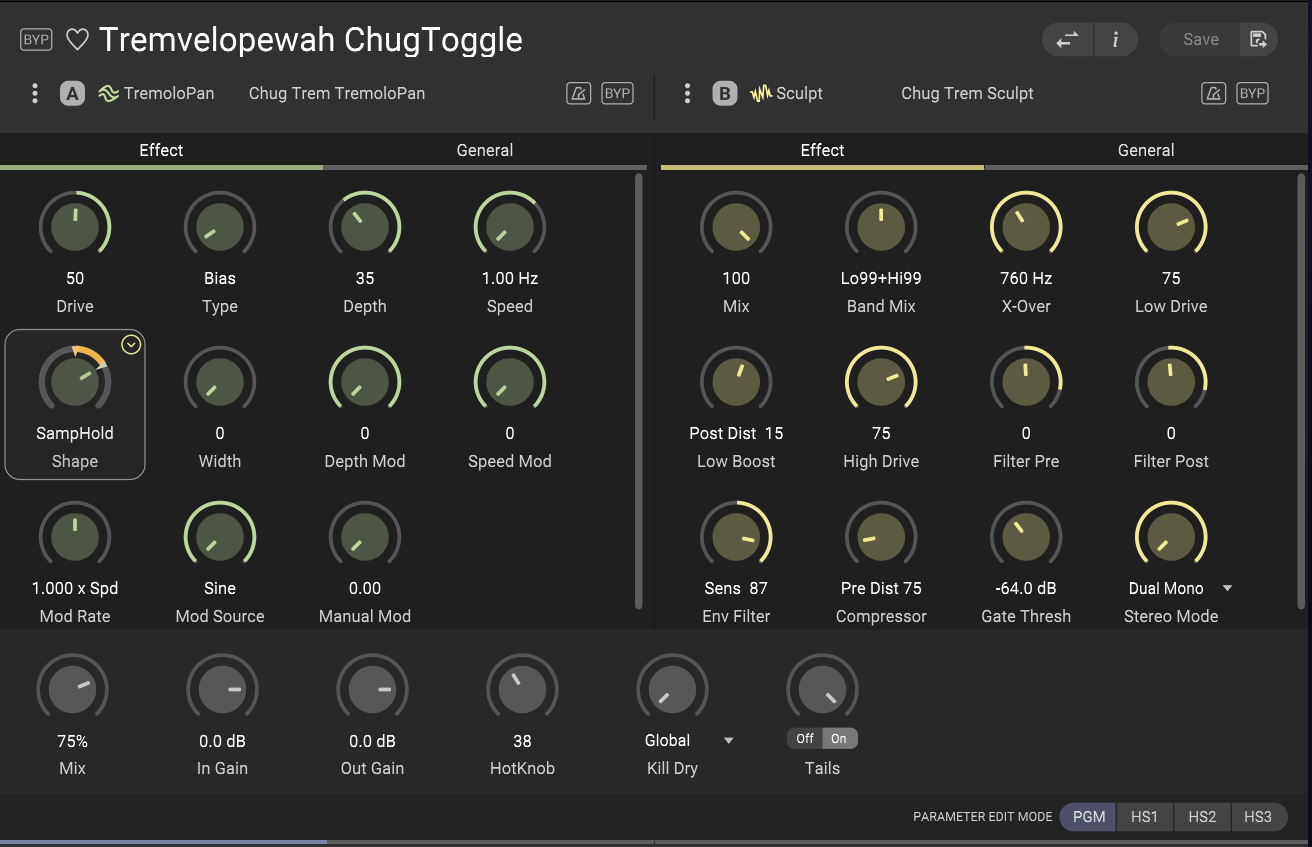Open Chug Trem Sculpt preset name
This screenshot has width=1312, height=847.
(x=967, y=93)
